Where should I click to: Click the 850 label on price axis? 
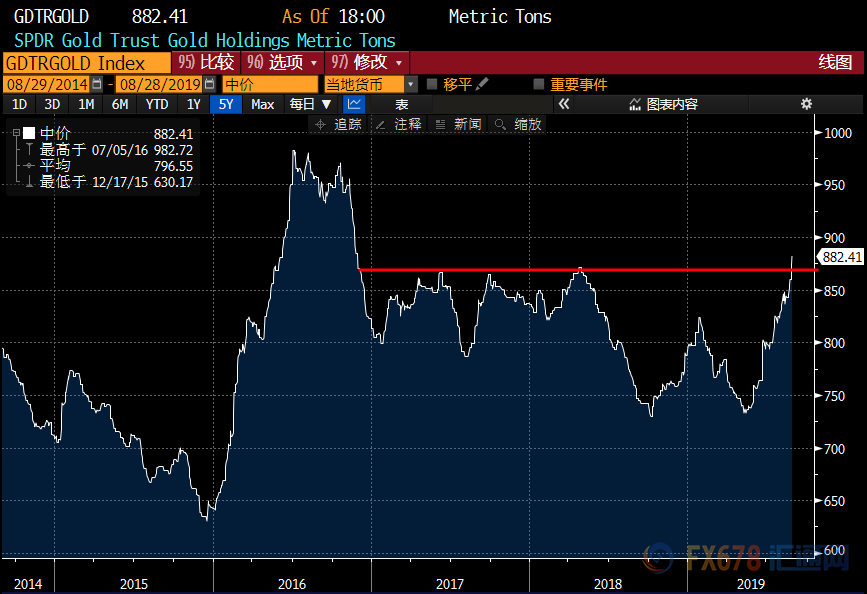[x=834, y=291]
